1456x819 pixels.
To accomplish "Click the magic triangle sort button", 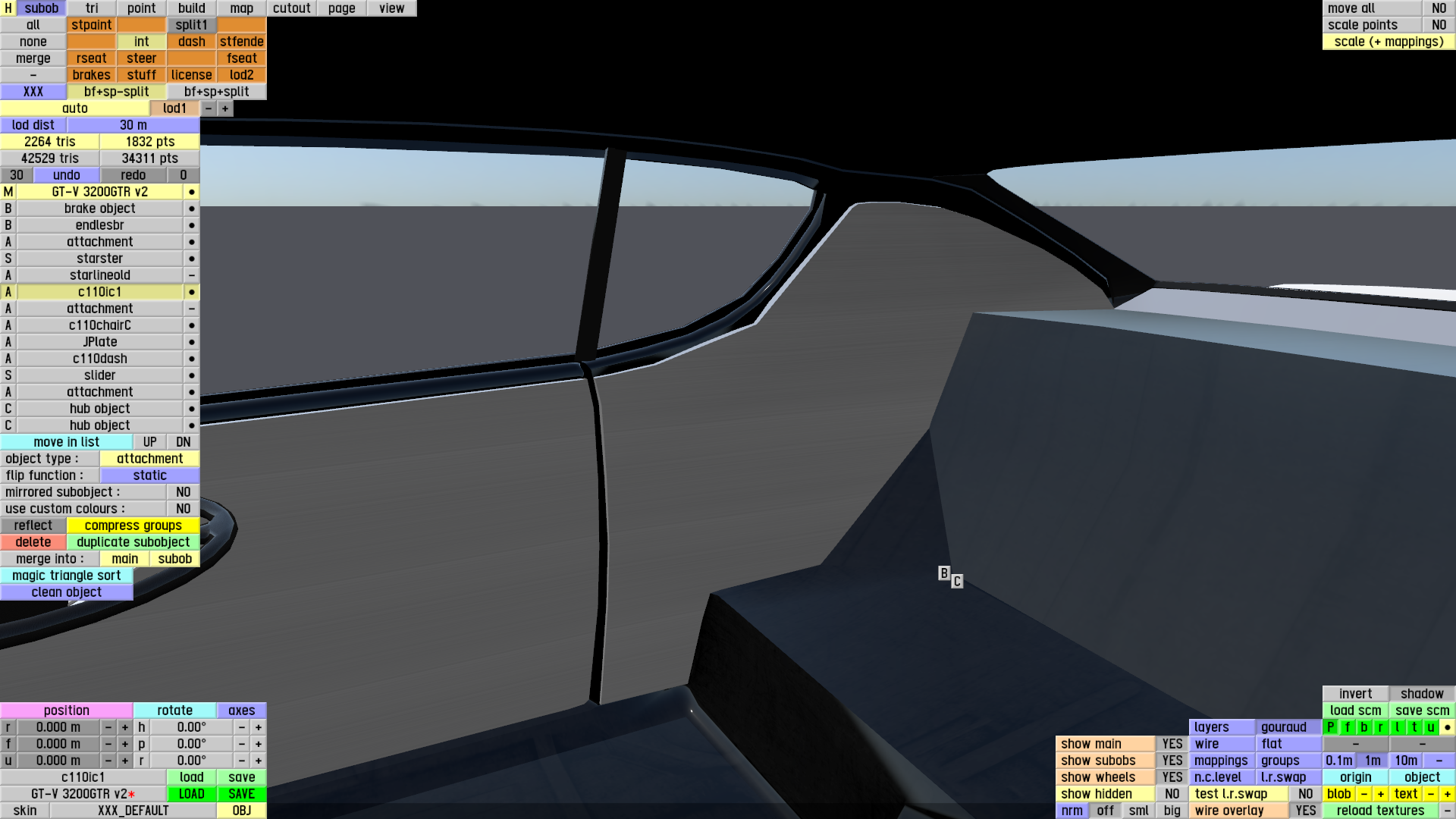I will [x=67, y=576].
